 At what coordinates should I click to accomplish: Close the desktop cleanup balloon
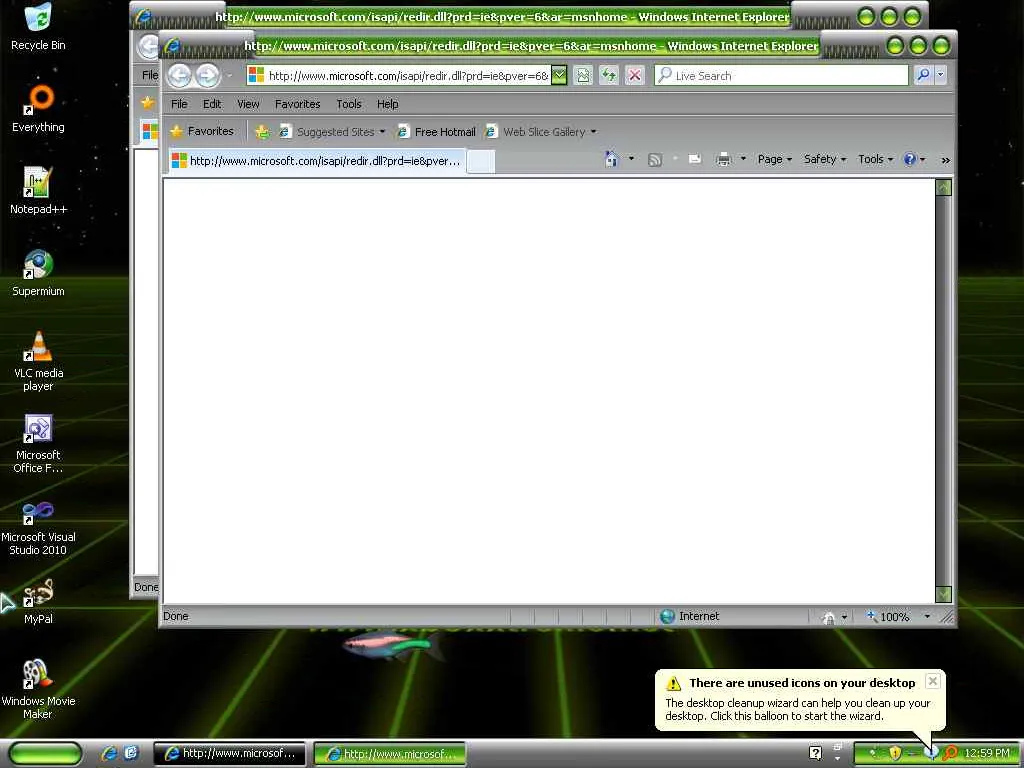[933, 681]
